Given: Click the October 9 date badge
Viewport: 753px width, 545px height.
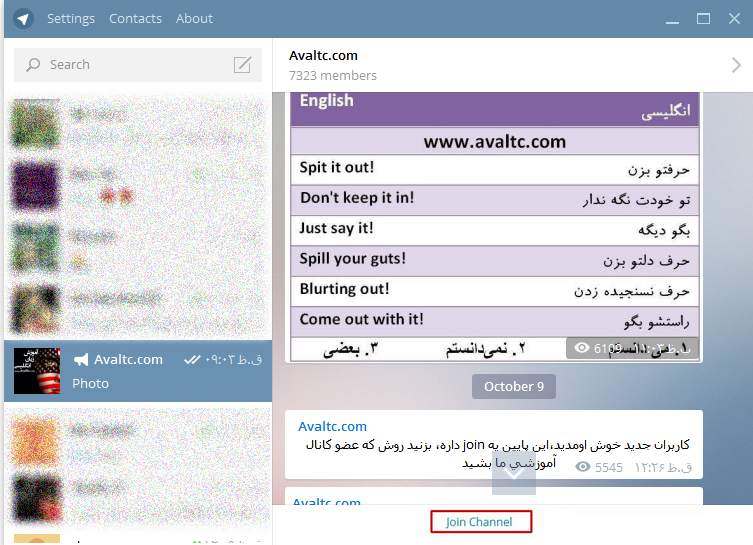Looking at the screenshot, I should point(514,387).
